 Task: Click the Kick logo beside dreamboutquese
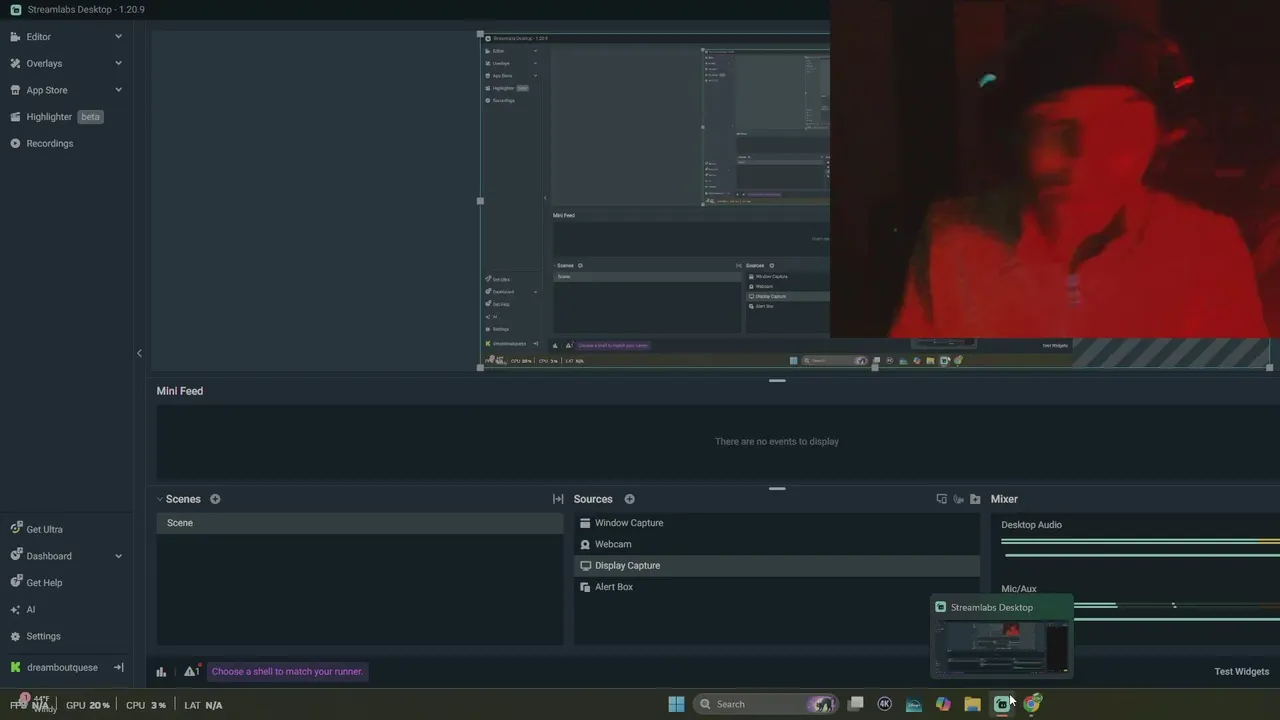15,667
